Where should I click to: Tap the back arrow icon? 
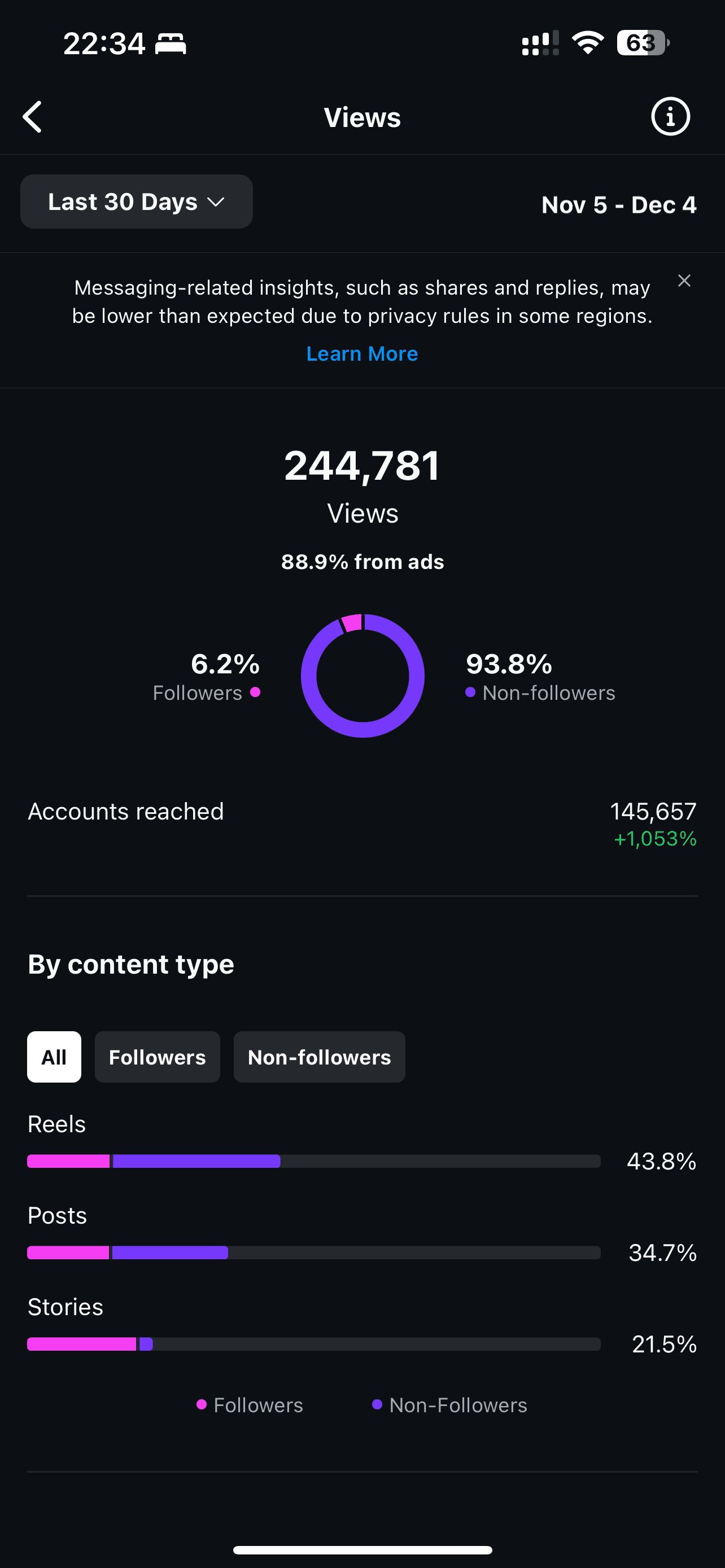click(x=32, y=117)
